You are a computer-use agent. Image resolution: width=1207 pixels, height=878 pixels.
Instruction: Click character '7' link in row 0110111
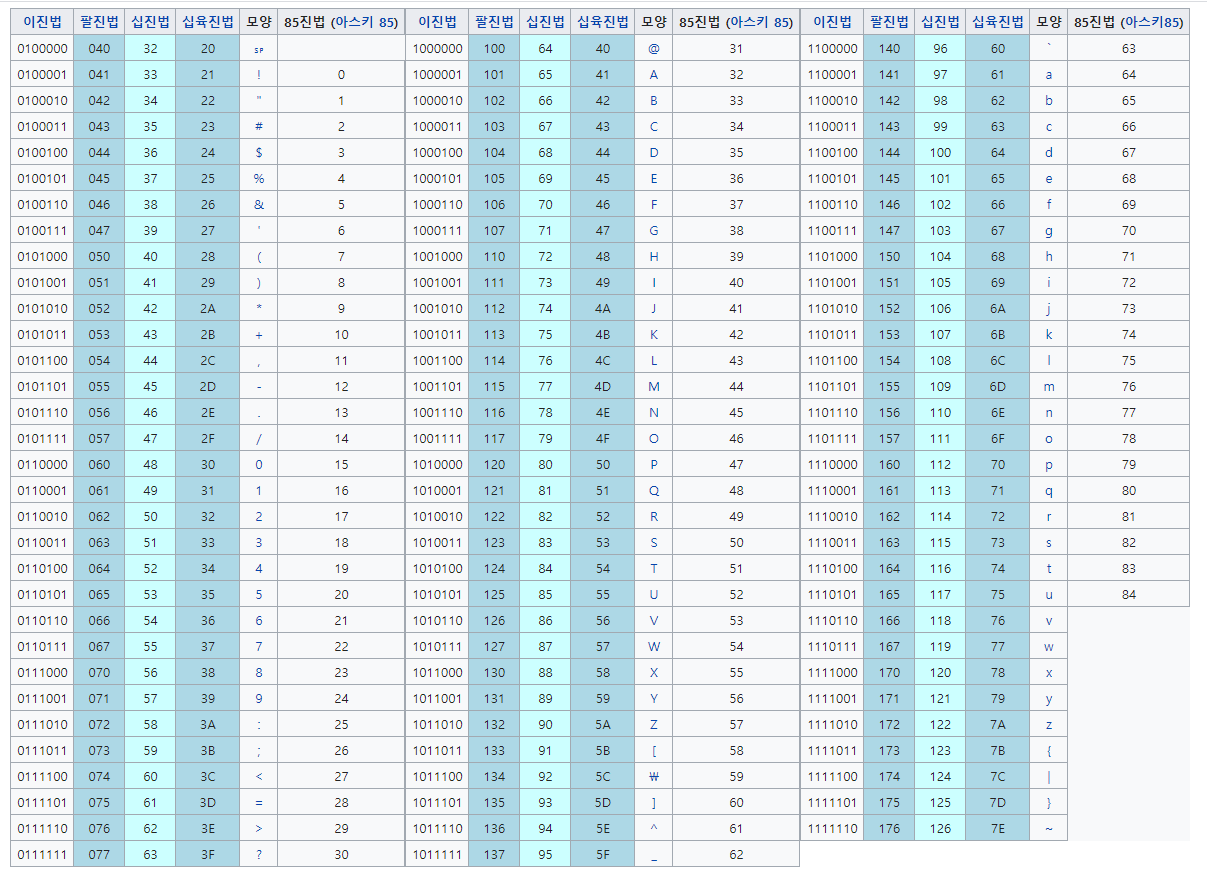259,646
